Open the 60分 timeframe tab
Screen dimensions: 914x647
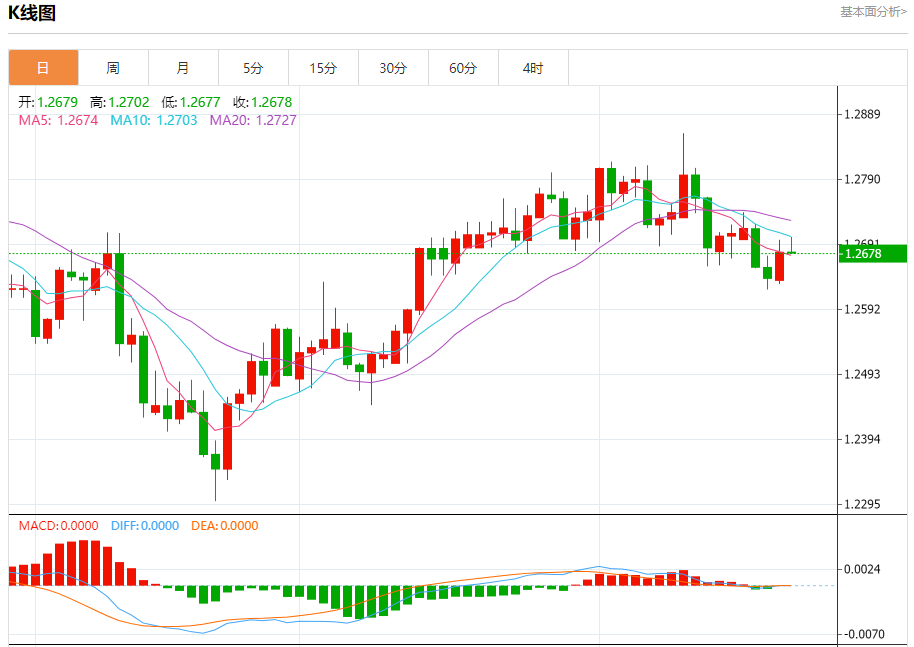(463, 68)
